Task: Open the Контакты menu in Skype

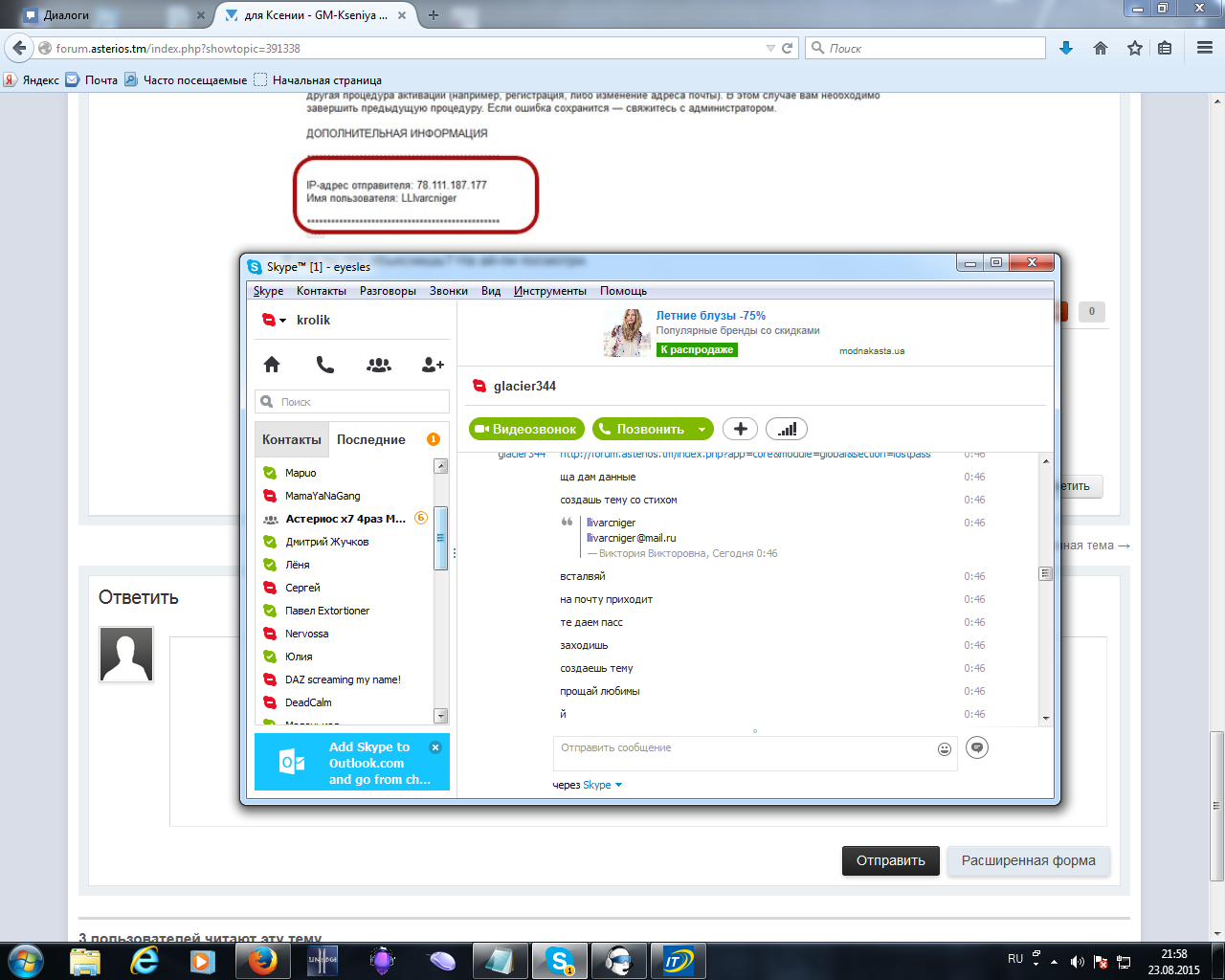Action: point(322,291)
